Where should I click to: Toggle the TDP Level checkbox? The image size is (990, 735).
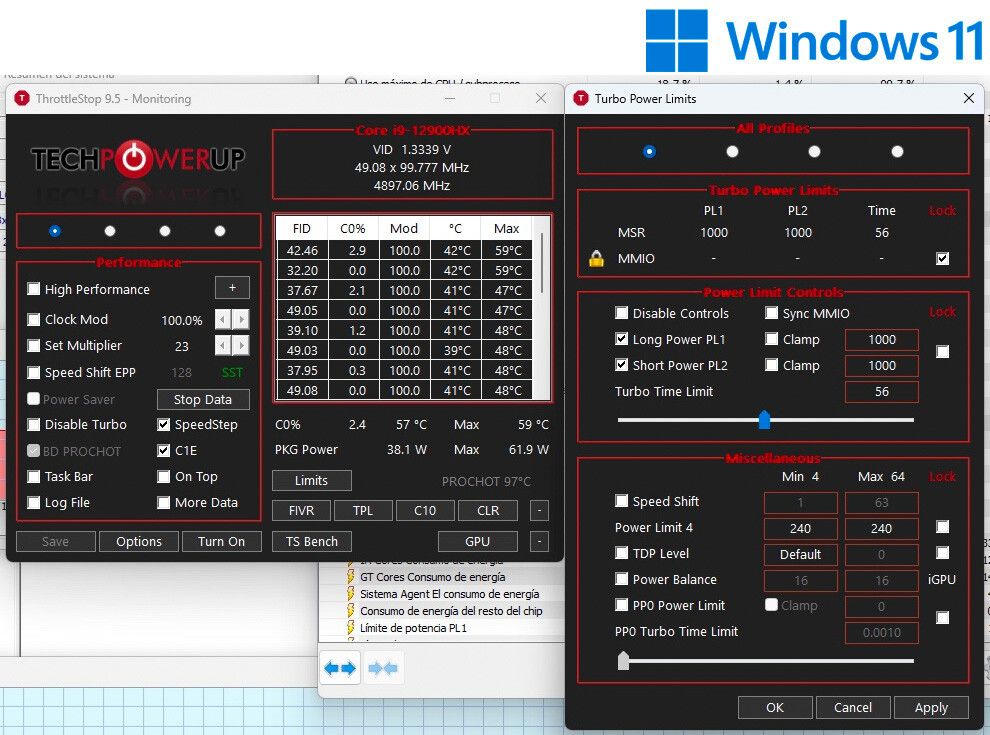[x=622, y=554]
